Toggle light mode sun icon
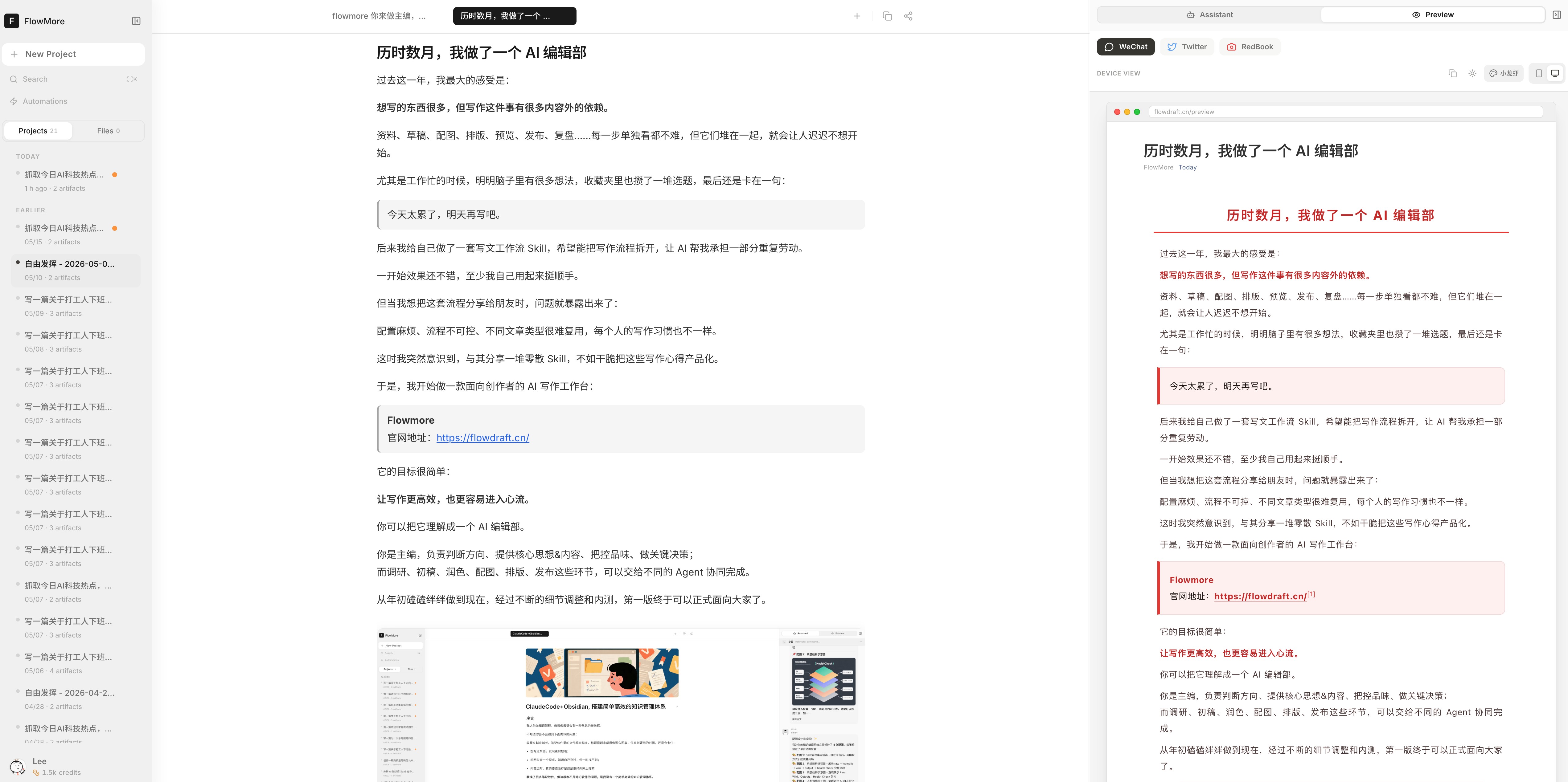 [x=1472, y=73]
